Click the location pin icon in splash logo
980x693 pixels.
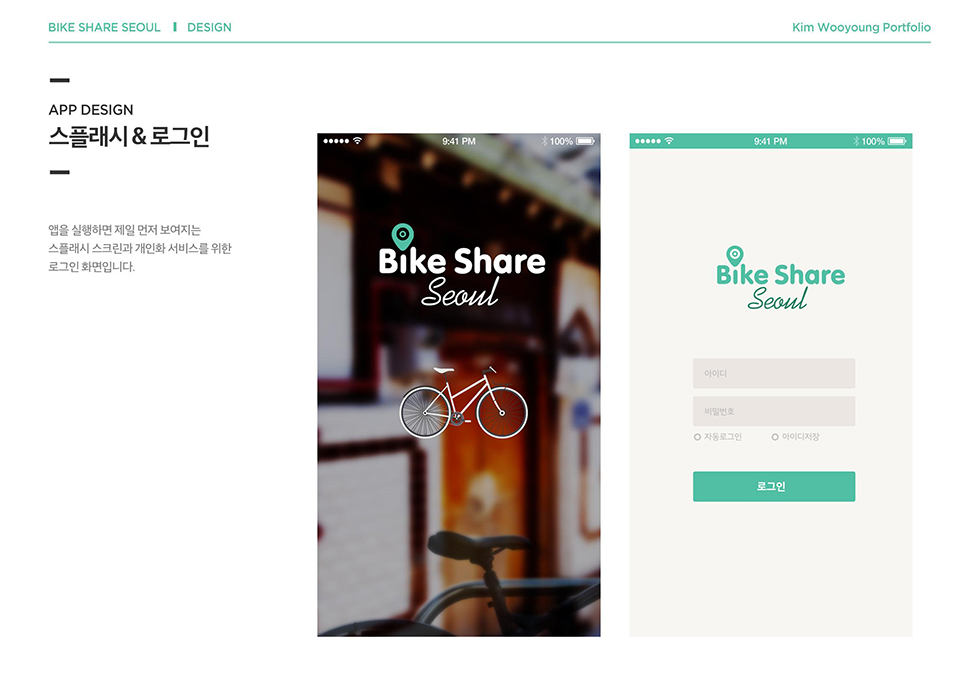click(402, 236)
